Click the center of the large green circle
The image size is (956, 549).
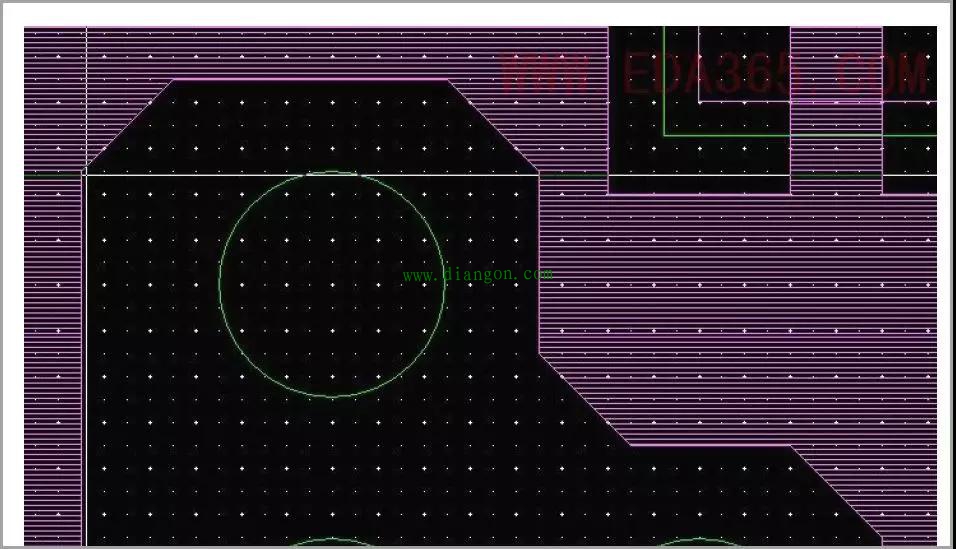(x=332, y=285)
